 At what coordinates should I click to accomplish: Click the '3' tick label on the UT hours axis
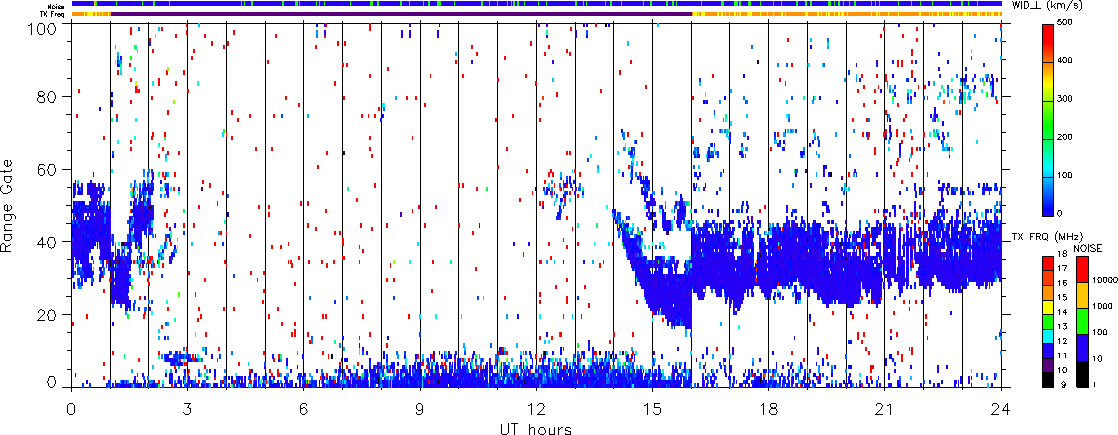point(188,409)
